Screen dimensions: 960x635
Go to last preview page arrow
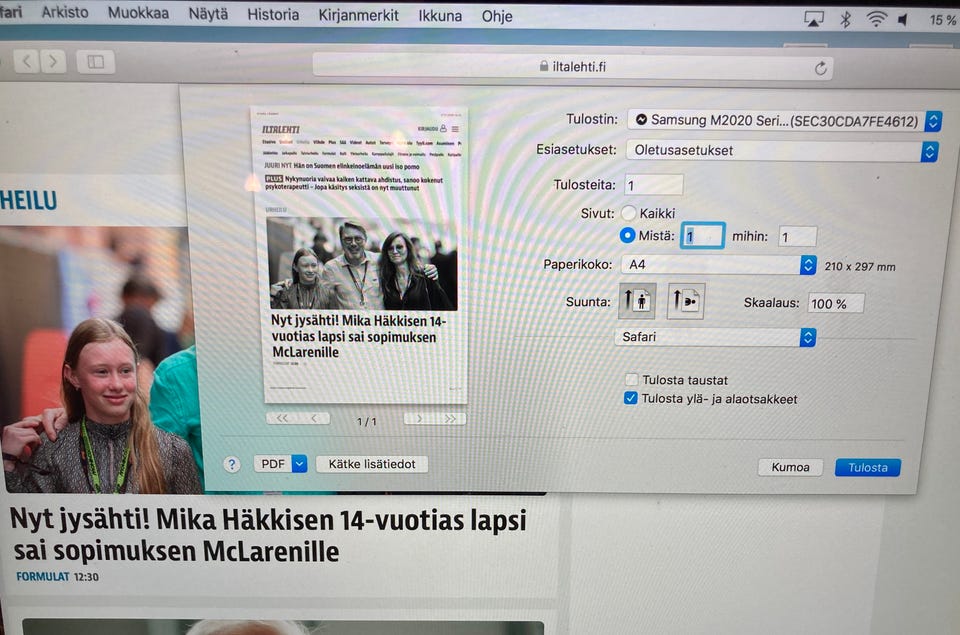451,419
